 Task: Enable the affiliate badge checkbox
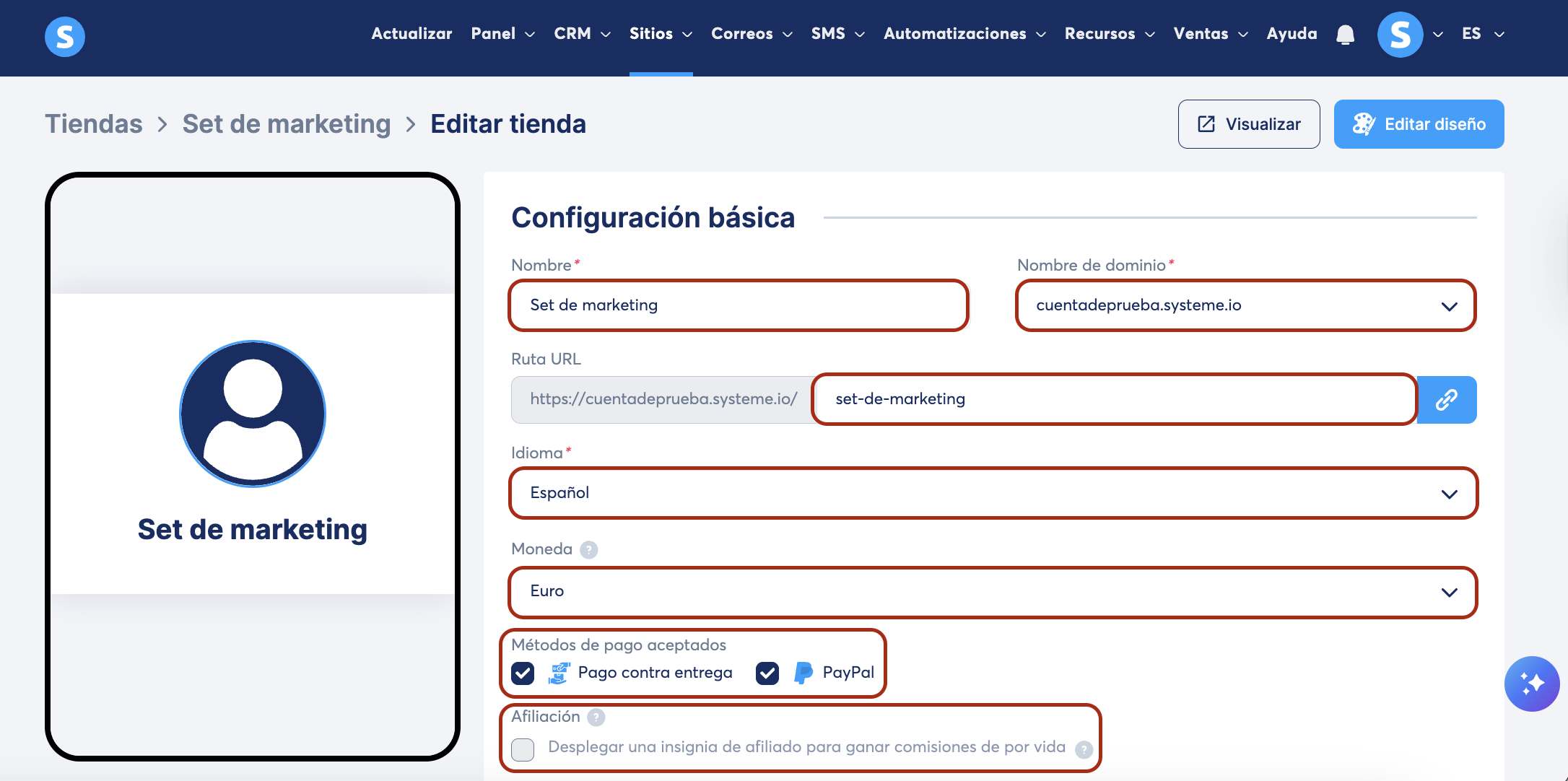[x=523, y=749]
